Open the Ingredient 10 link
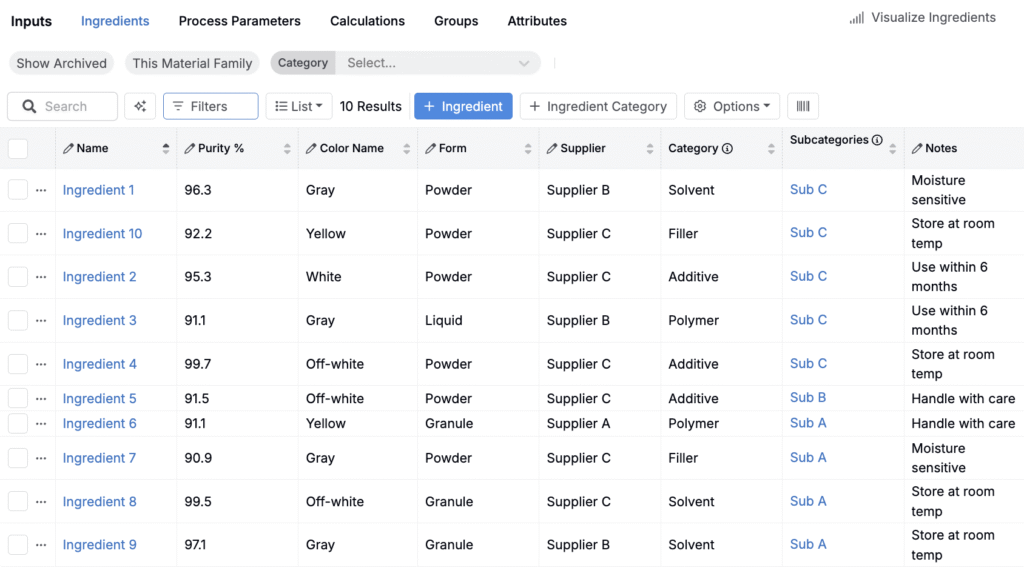 102,234
